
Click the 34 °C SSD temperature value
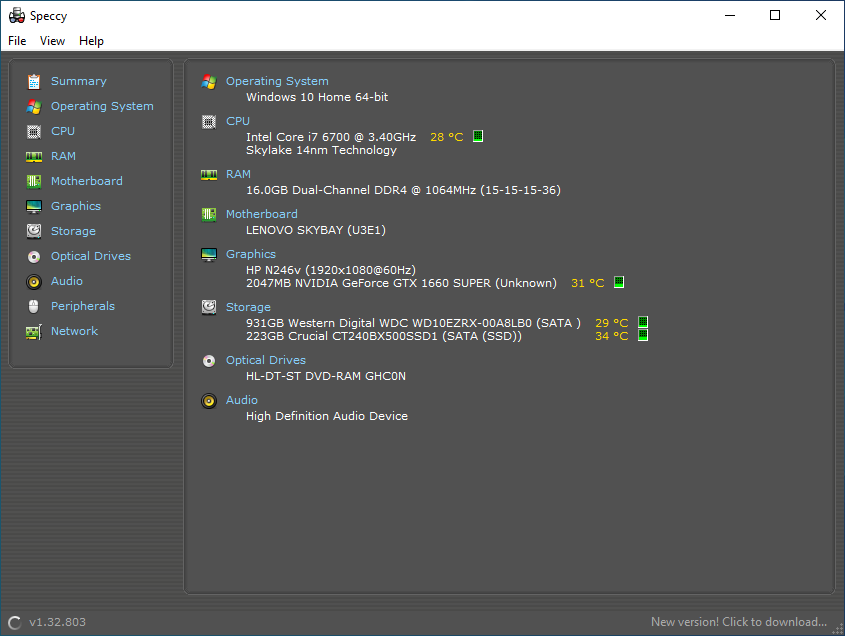(x=612, y=336)
